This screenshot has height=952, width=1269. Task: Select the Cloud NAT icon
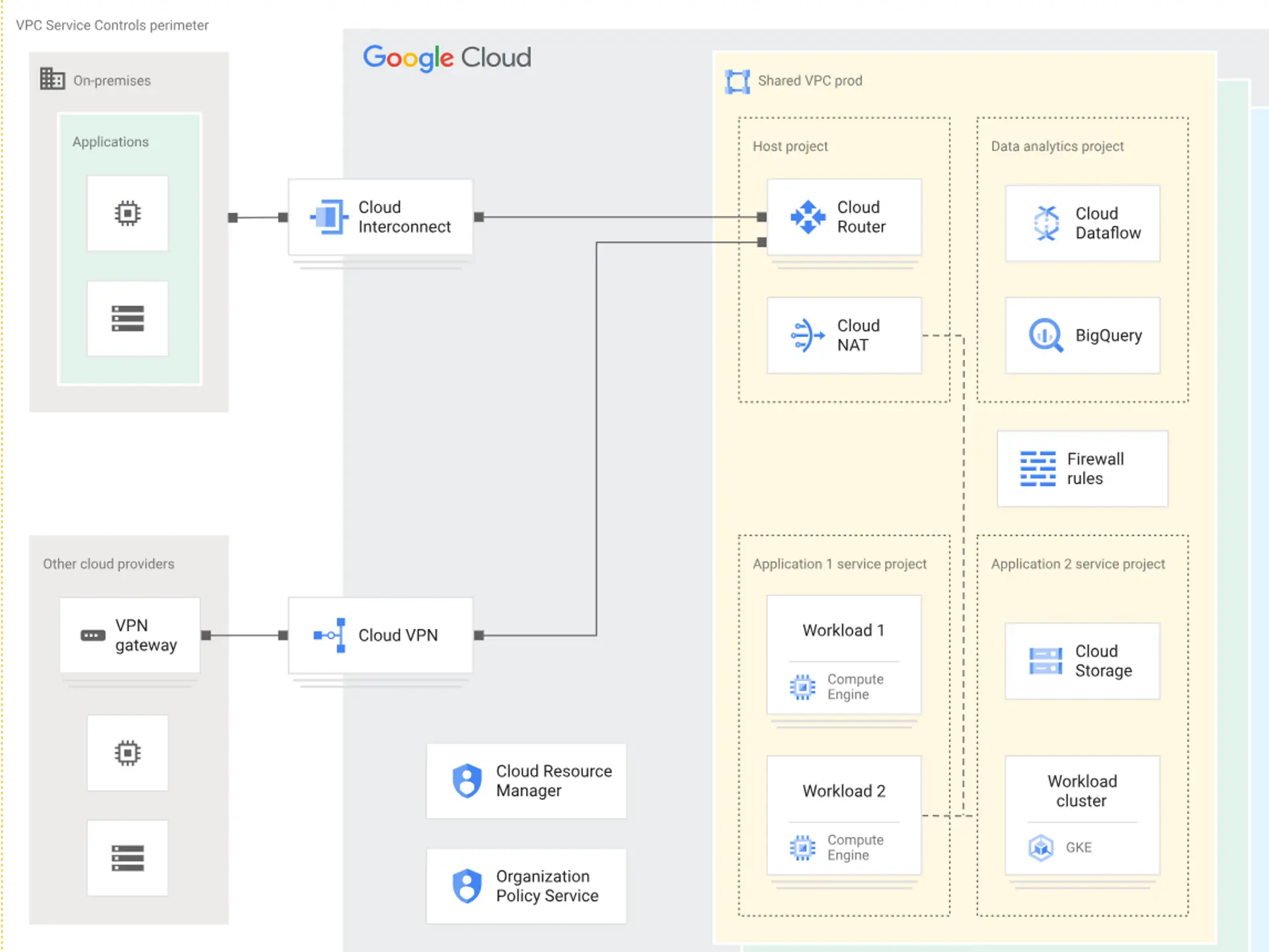(808, 335)
